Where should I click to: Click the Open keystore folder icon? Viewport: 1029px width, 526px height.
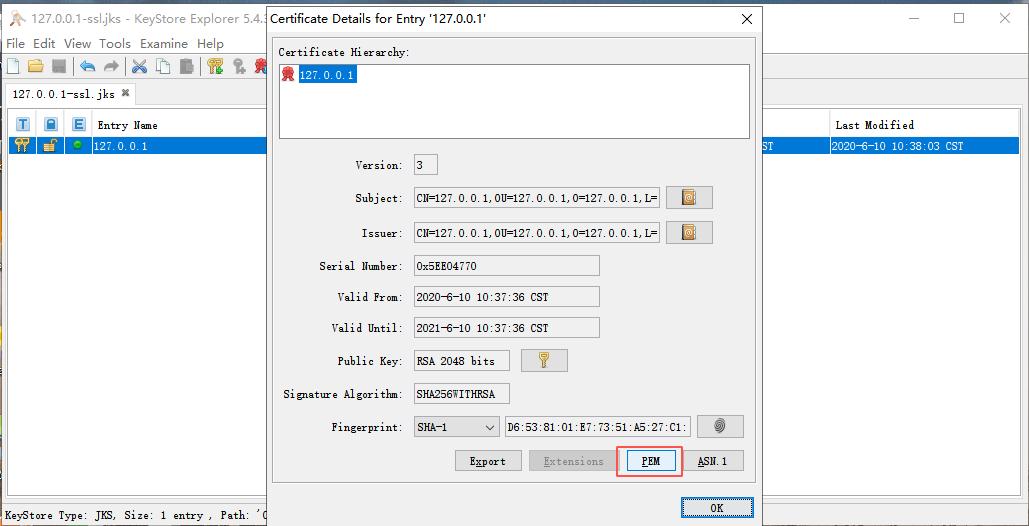coord(35,66)
